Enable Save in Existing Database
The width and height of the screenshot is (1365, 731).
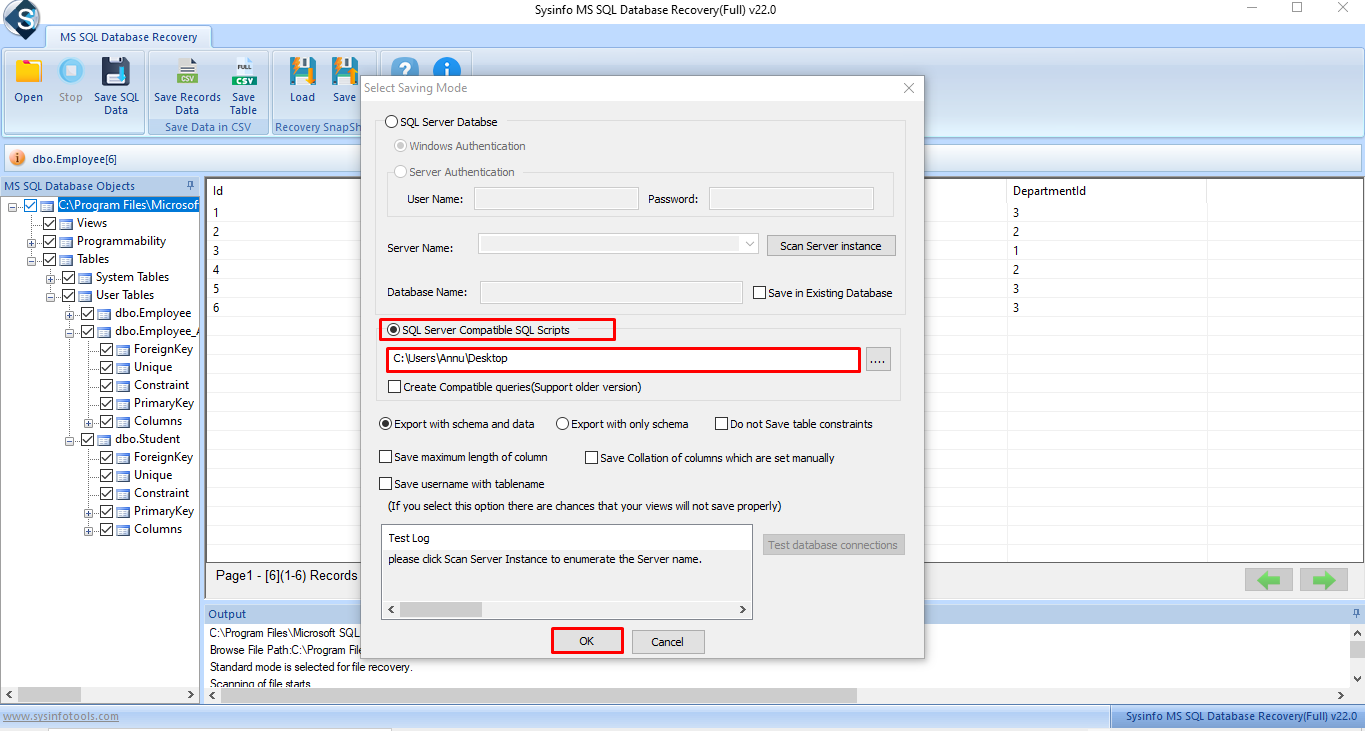pos(760,293)
